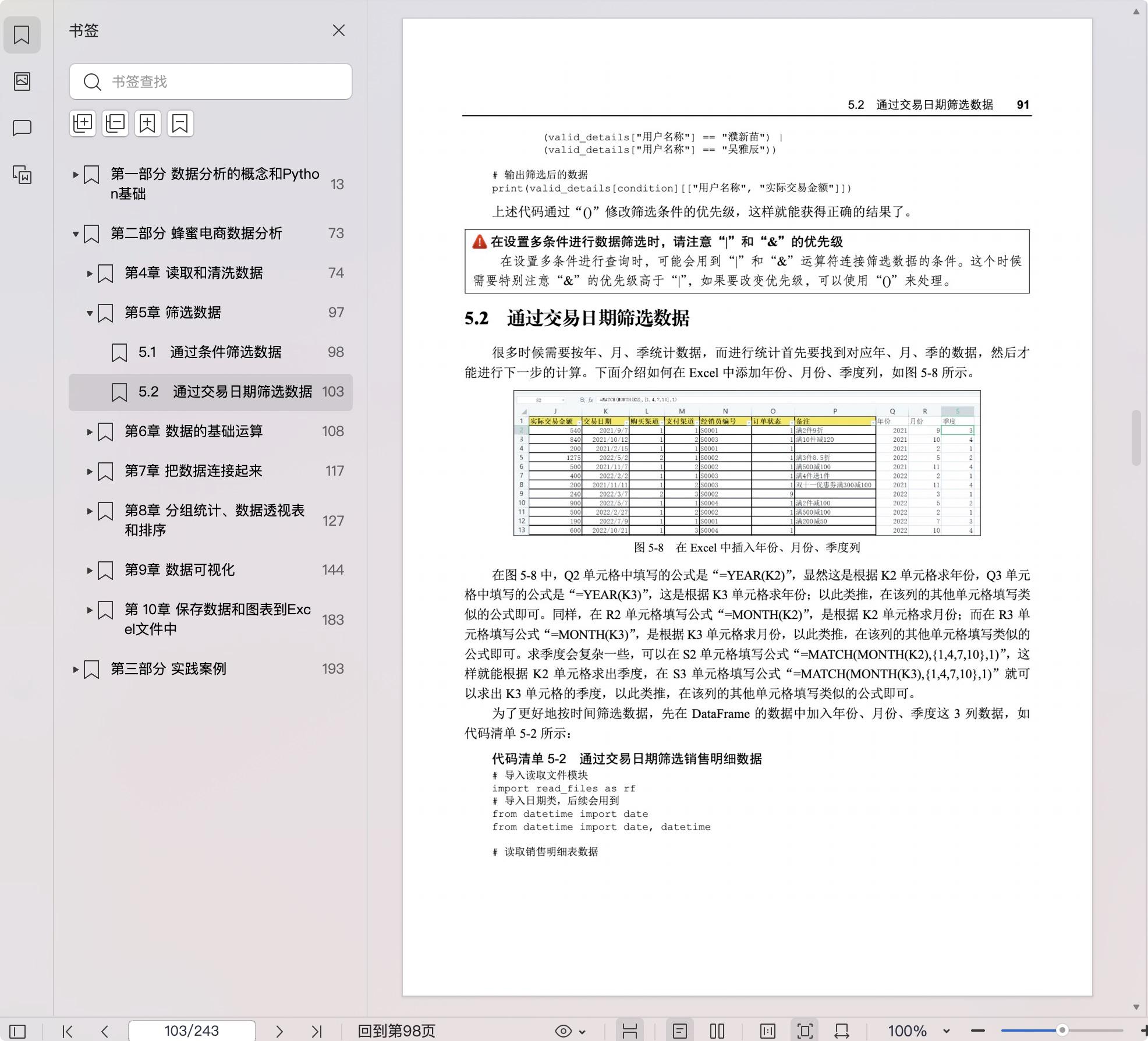This screenshot has height=1041, width=1148.
Task: Click the actual size 1:1 icon
Action: (768, 1031)
